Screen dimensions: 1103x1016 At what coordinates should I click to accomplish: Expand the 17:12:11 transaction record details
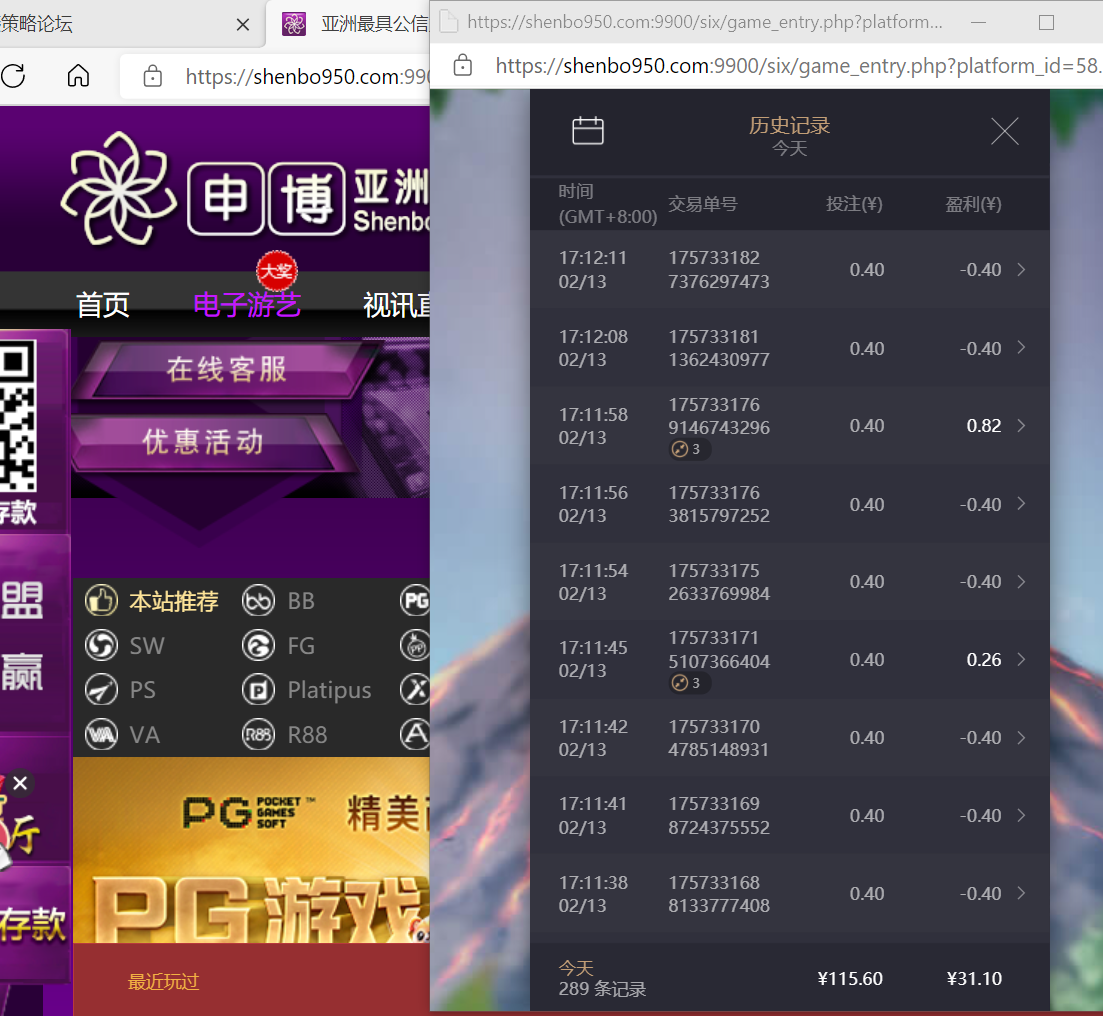pos(1022,269)
